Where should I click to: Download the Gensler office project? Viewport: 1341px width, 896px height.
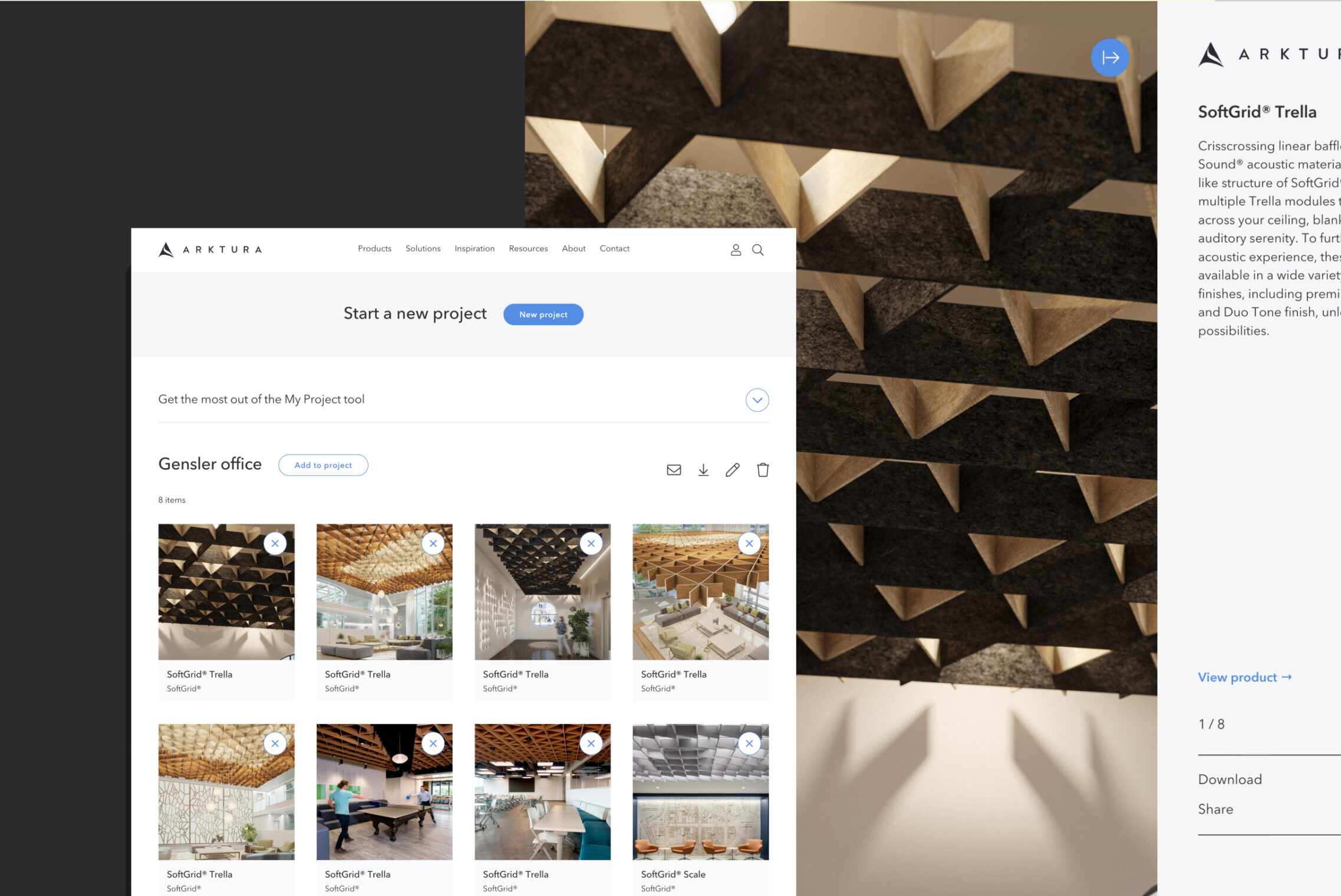tap(703, 470)
